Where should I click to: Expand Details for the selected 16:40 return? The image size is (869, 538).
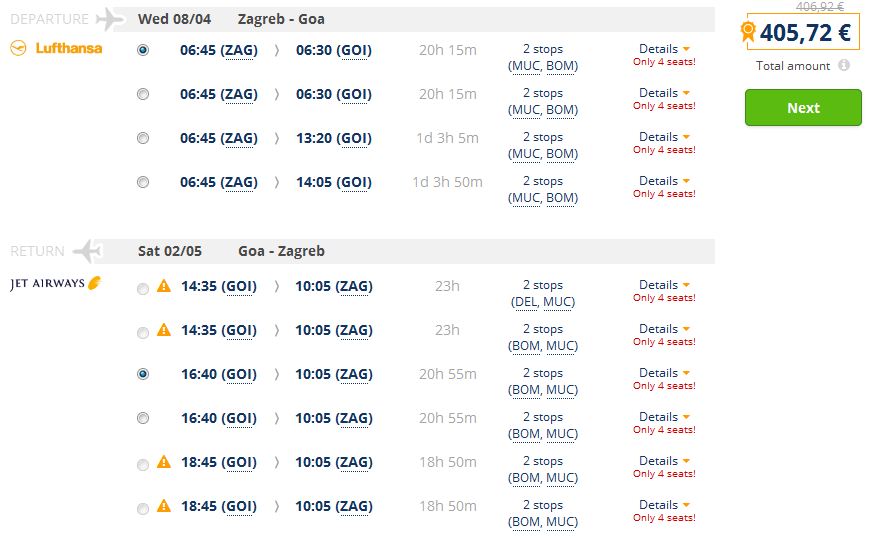coord(664,373)
